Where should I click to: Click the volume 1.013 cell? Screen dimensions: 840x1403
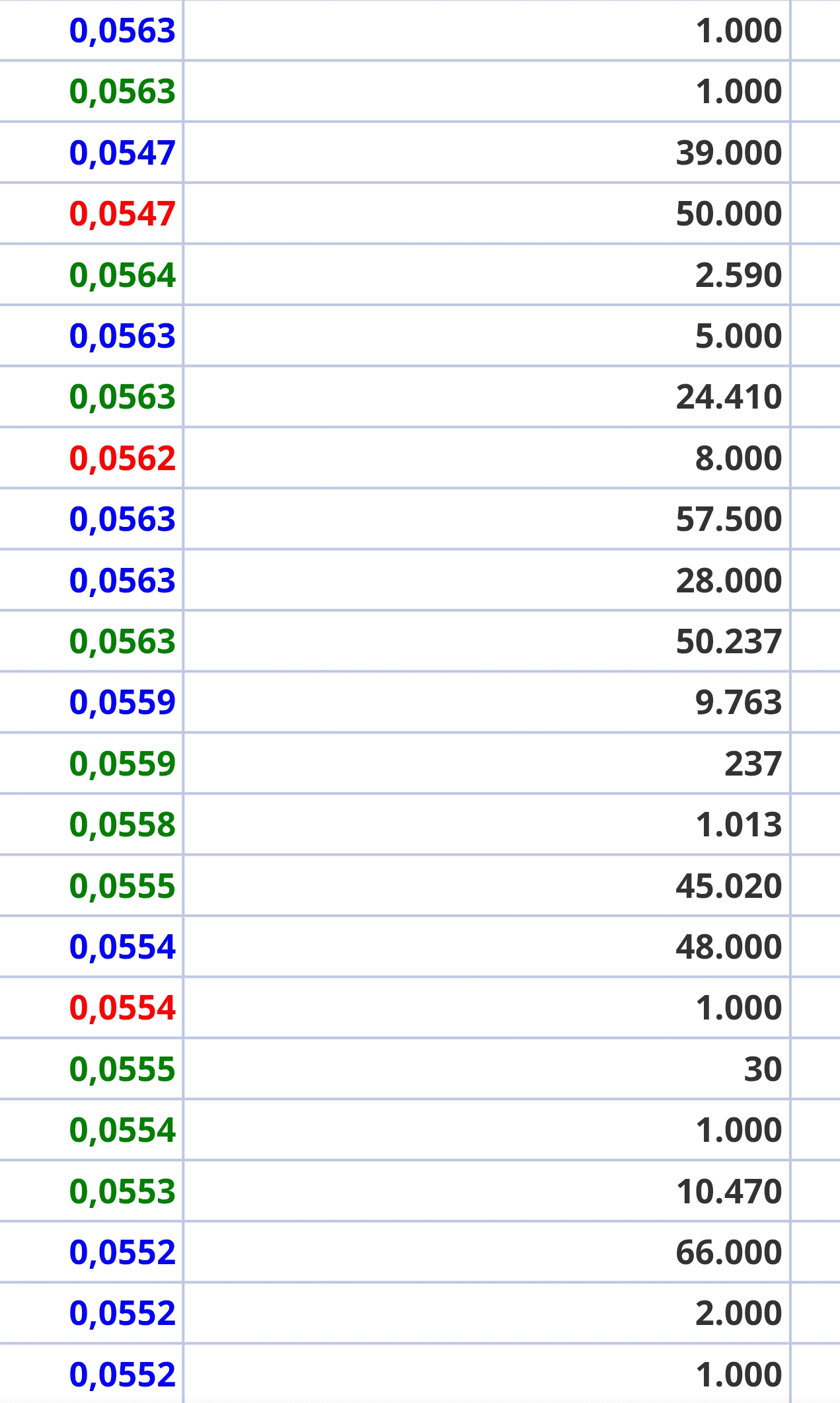(x=738, y=824)
